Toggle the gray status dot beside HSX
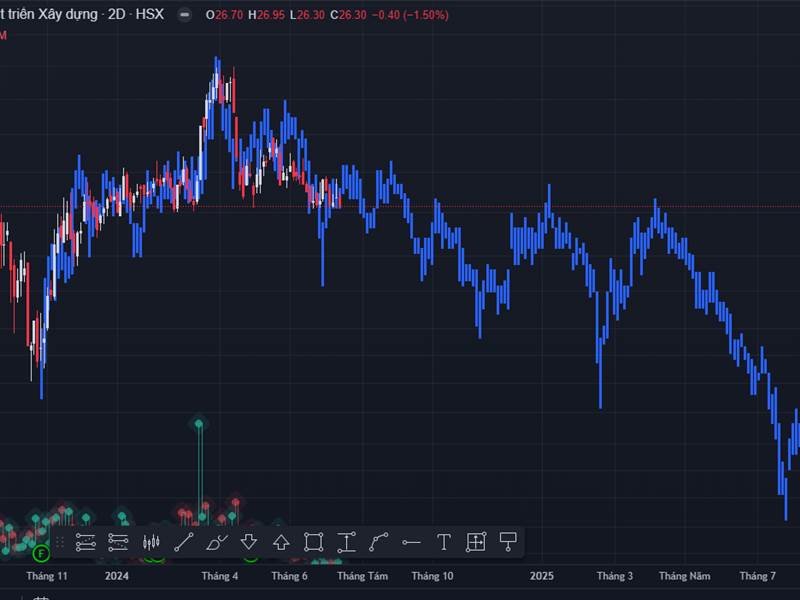Viewport: 800px width, 600px height. click(x=184, y=15)
